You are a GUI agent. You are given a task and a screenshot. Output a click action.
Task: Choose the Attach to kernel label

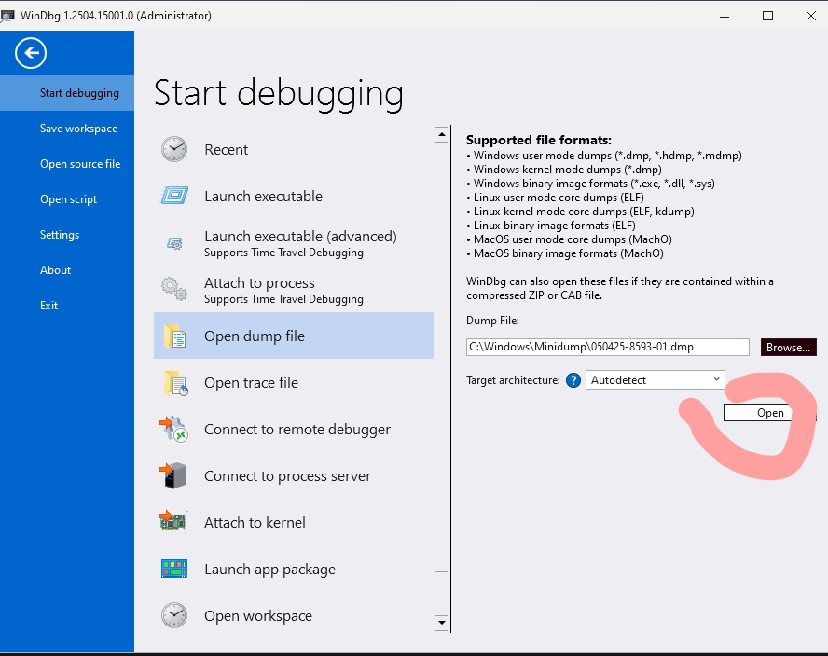pyautogui.click(x=255, y=522)
